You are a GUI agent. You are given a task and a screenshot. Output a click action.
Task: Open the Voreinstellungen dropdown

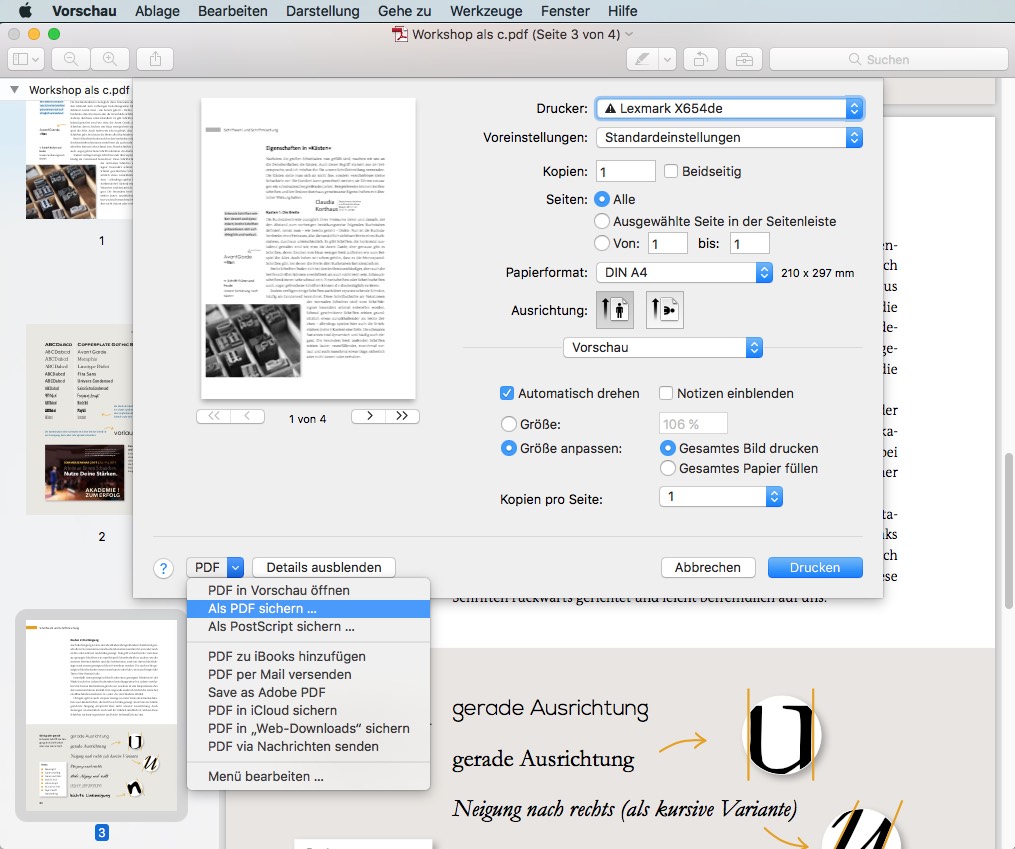point(730,137)
